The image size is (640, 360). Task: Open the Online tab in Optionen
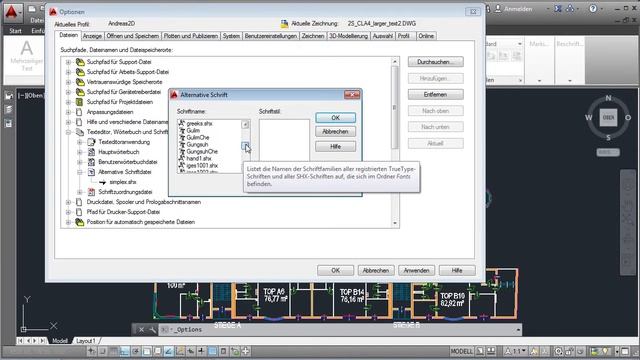tap(426, 36)
